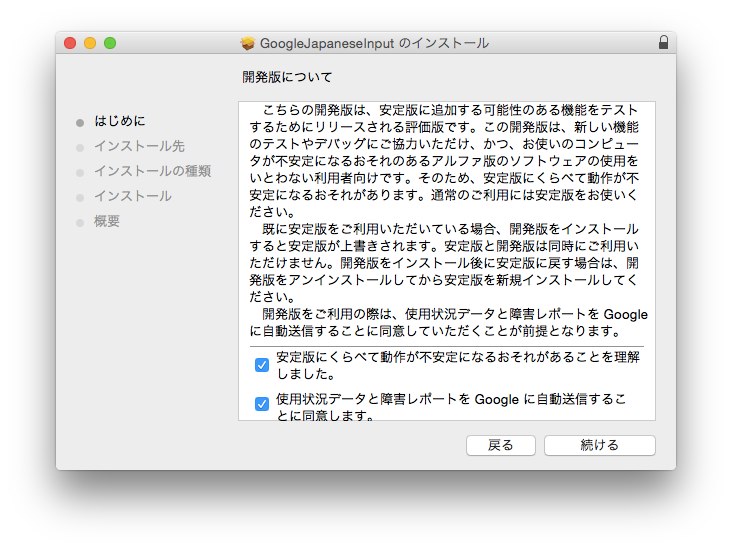732x550 pixels.
Task: Click the paragraph starting こちらの開発版は
Action: coord(444,161)
